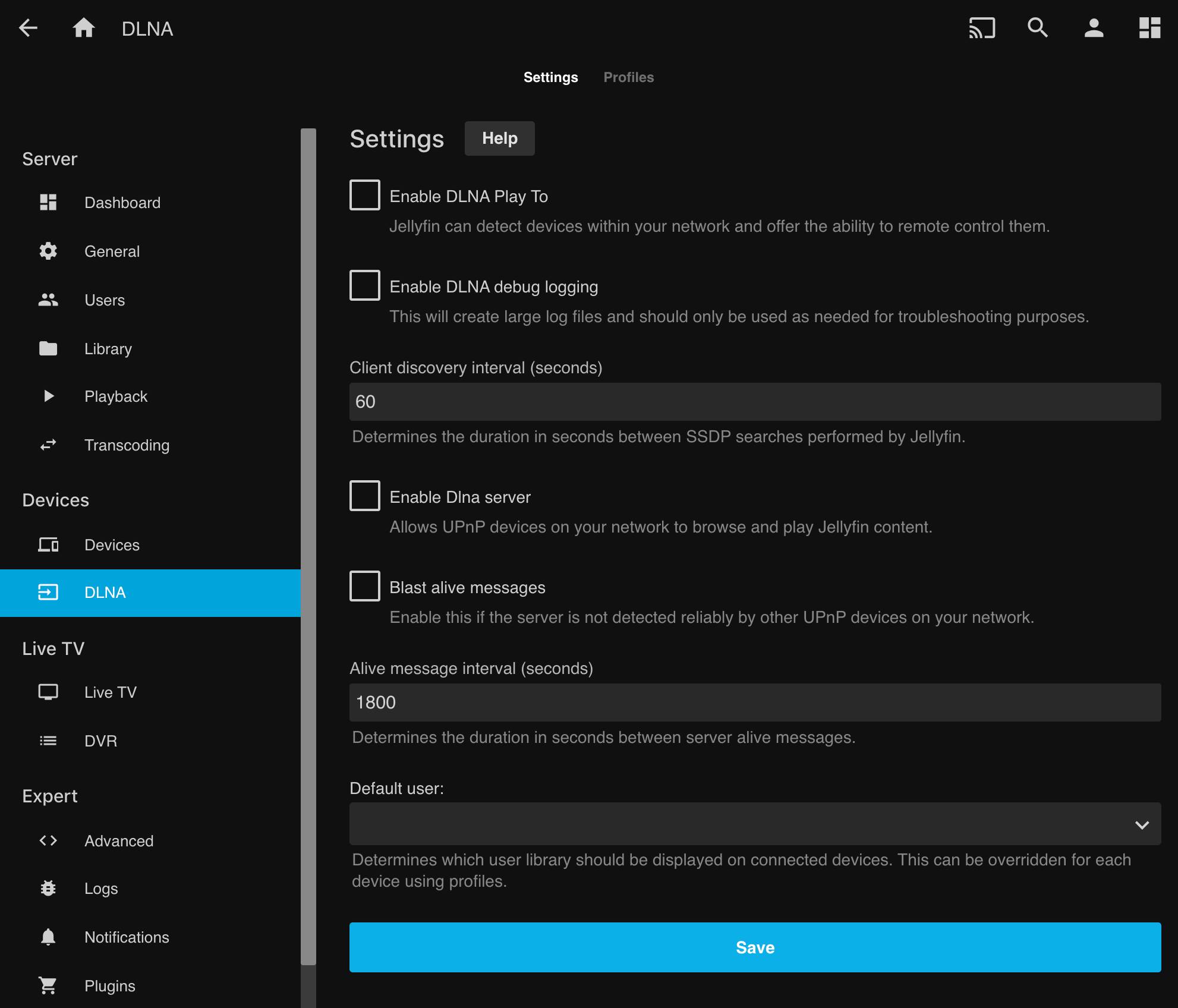Open the Devices page

pyautogui.click(x=112, y=544)
